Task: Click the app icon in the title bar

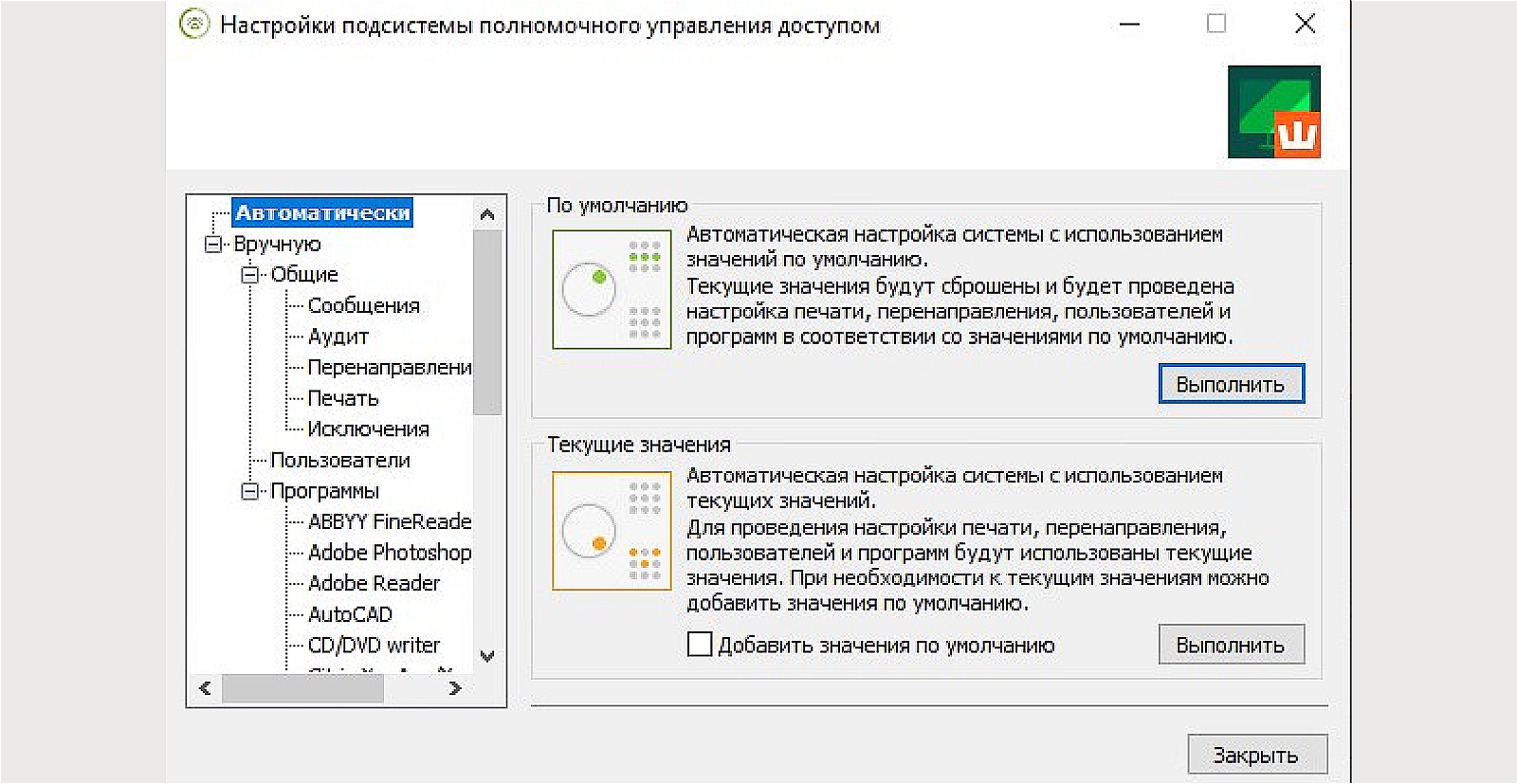Action: (194, 25)
